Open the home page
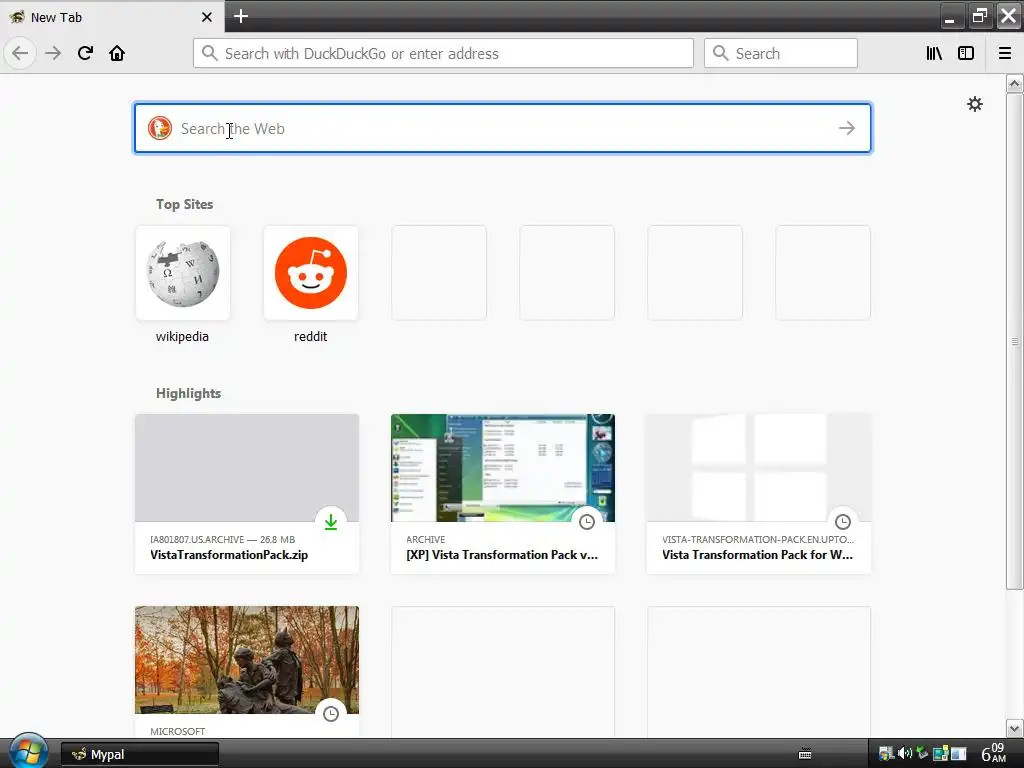Screen dimensions: 1024x768 click(x=117, y=53)
